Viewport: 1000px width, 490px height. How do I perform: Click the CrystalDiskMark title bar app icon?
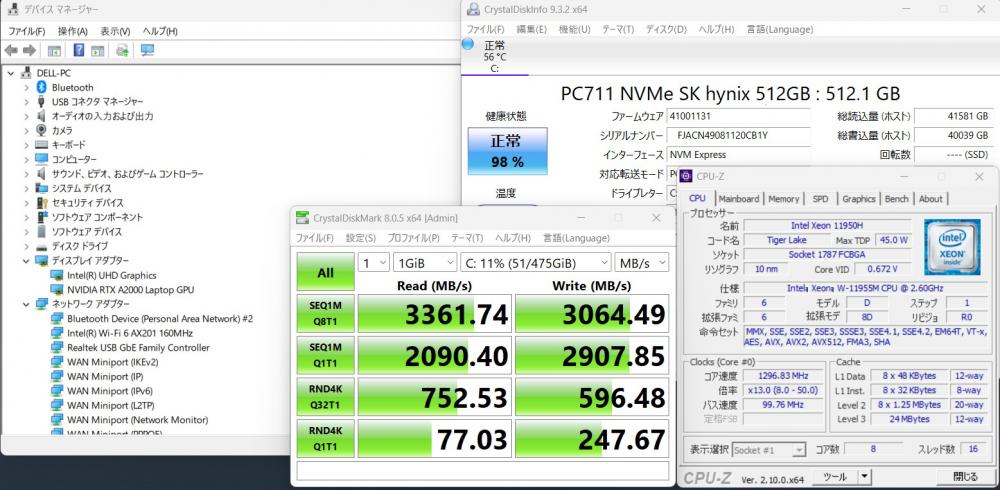coord(302,218)
